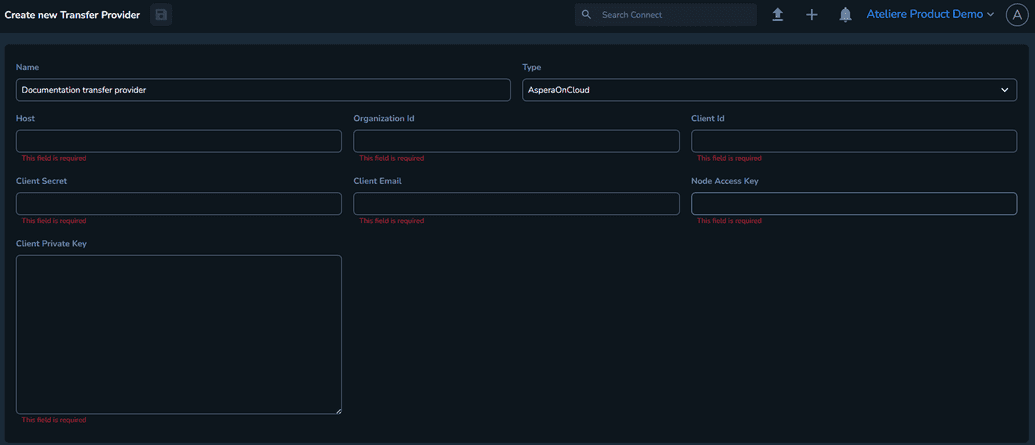Click the 'Client Private Key' label

point(51,244)
